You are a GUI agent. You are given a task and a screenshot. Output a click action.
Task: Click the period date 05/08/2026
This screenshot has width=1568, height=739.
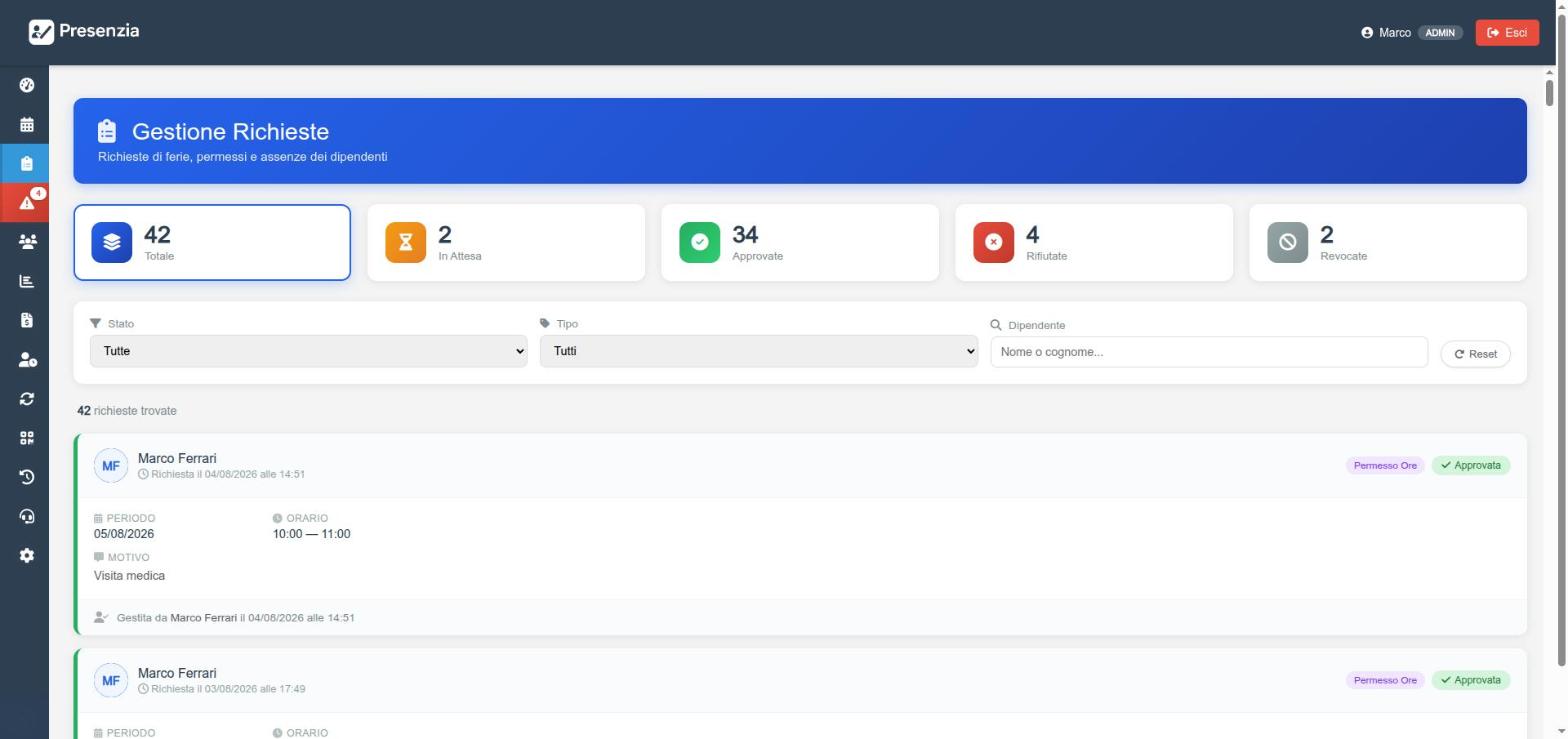pyautogui.click(x=124, y=534)
